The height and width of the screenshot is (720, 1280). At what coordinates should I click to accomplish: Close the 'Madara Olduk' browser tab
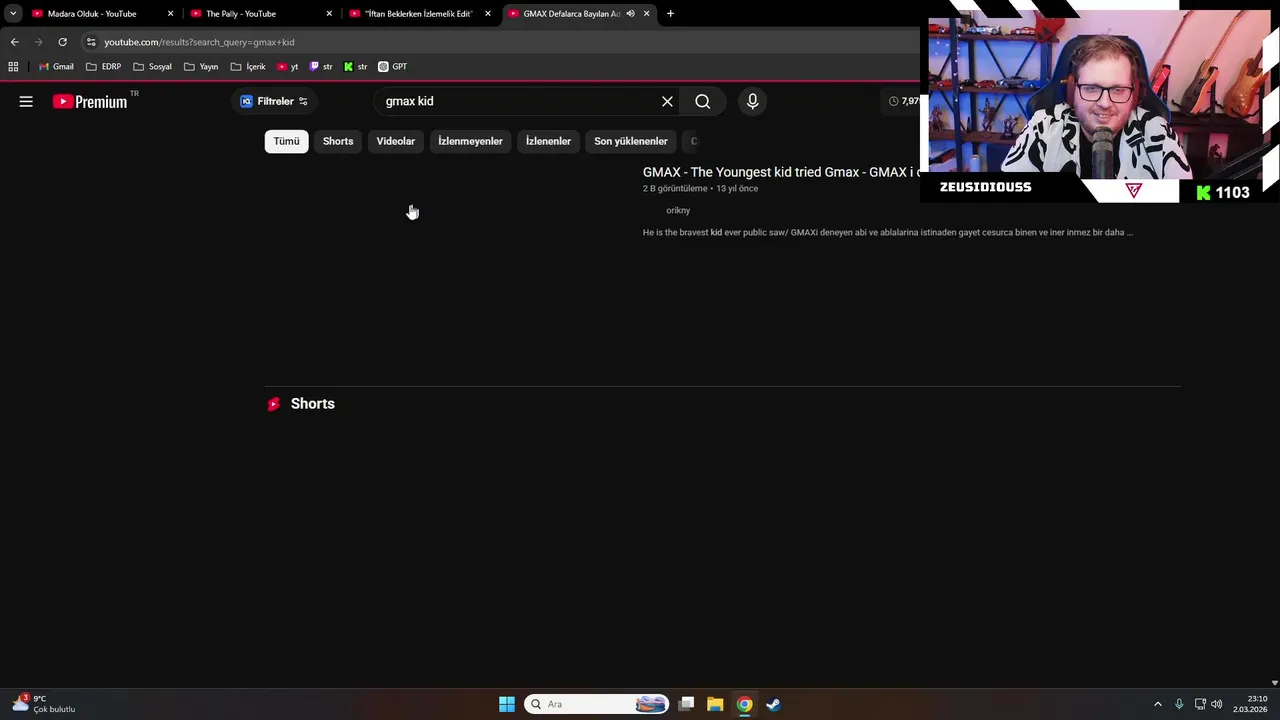(170, 14)
